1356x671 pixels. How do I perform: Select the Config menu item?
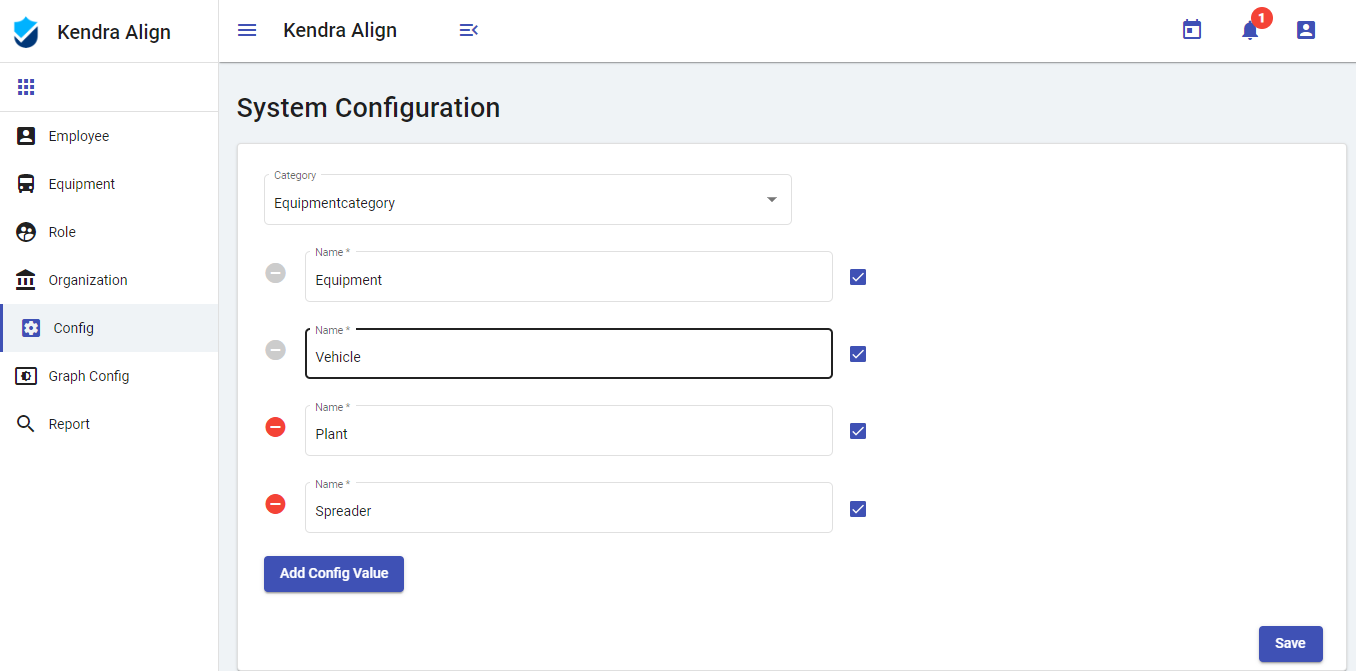109,328
